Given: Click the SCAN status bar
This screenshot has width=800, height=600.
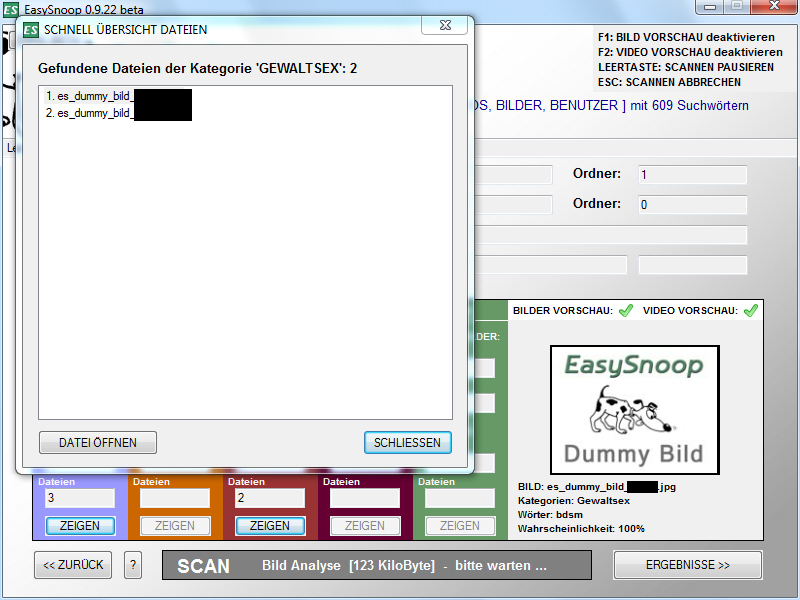Looking at the screenshot, I should tap(377, 565).
